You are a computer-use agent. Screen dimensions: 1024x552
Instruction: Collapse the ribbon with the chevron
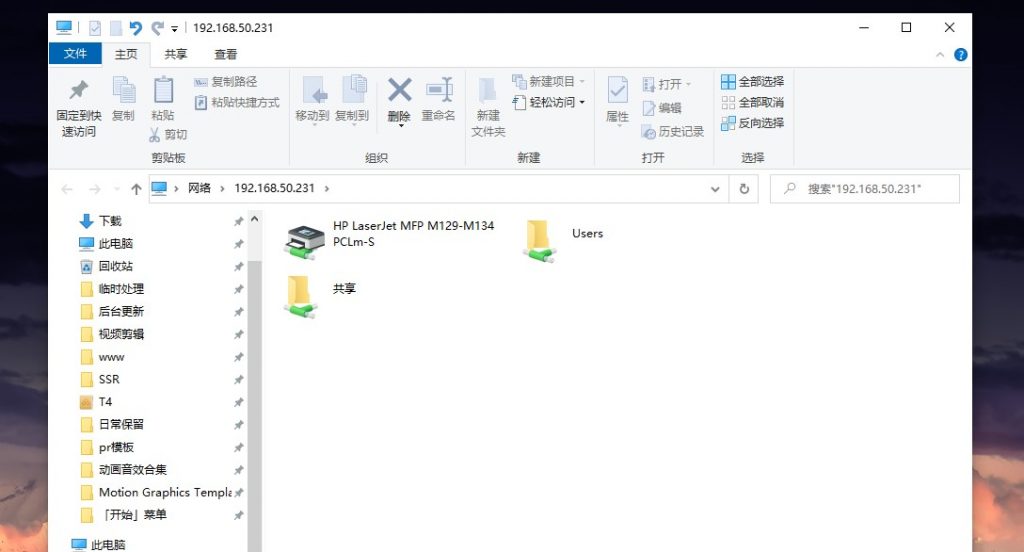pos(940,55)
